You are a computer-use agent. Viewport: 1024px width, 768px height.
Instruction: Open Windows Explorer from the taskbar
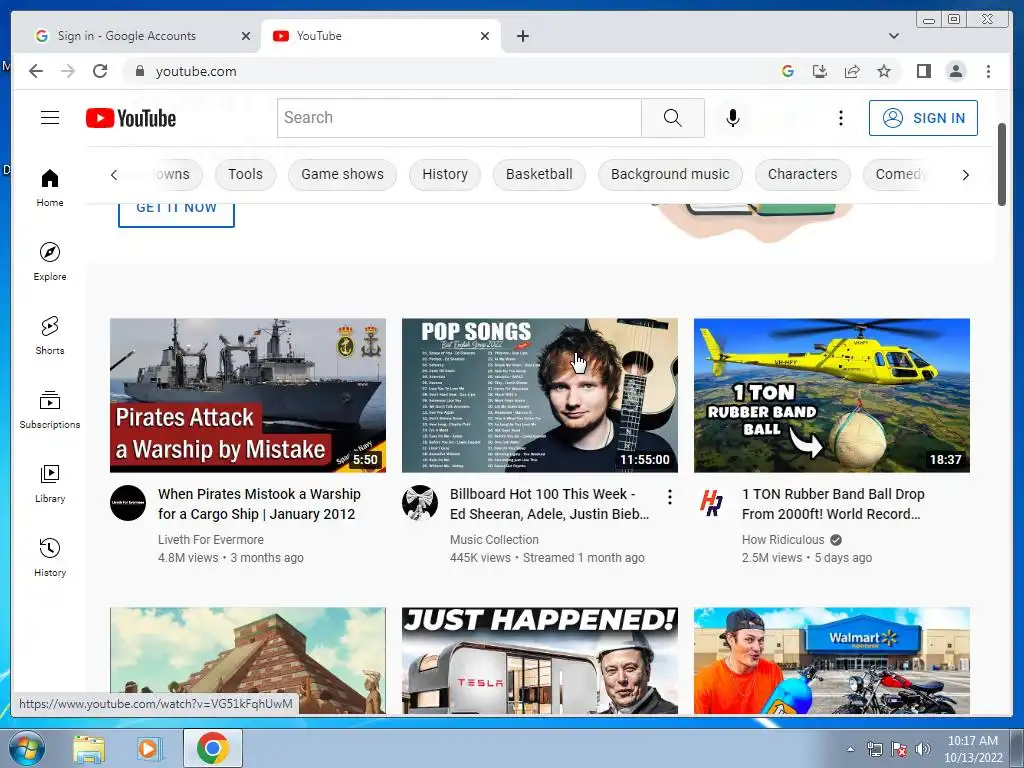click(89, 749)
